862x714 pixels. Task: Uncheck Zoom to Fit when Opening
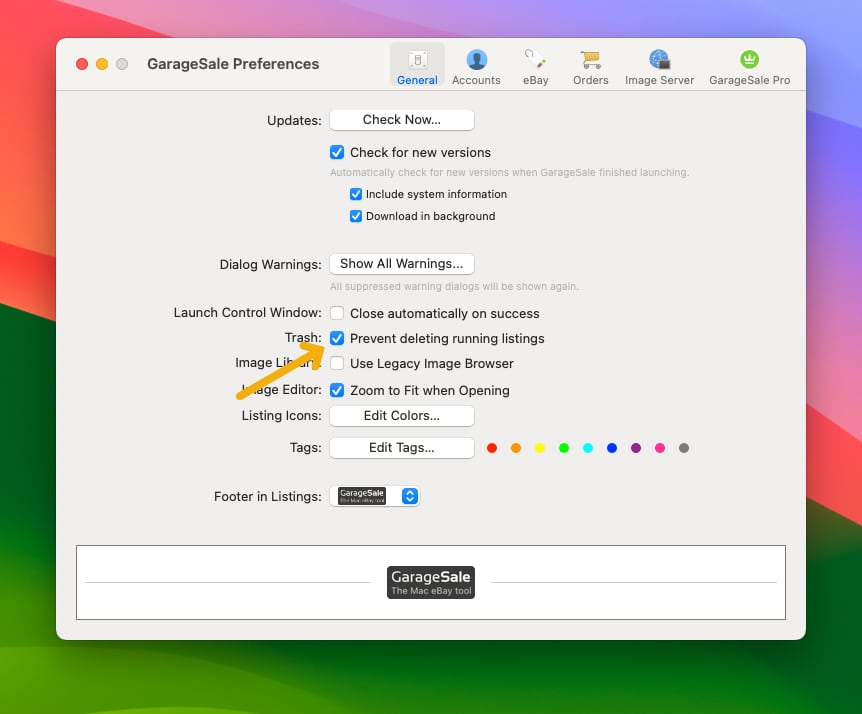click(337, 390)
